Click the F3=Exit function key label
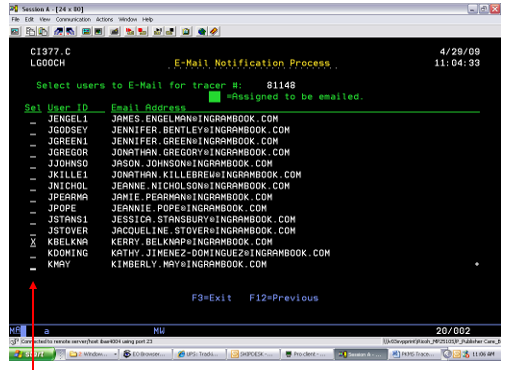The height and width of the screenshot is (370, 511). (212, 298)
